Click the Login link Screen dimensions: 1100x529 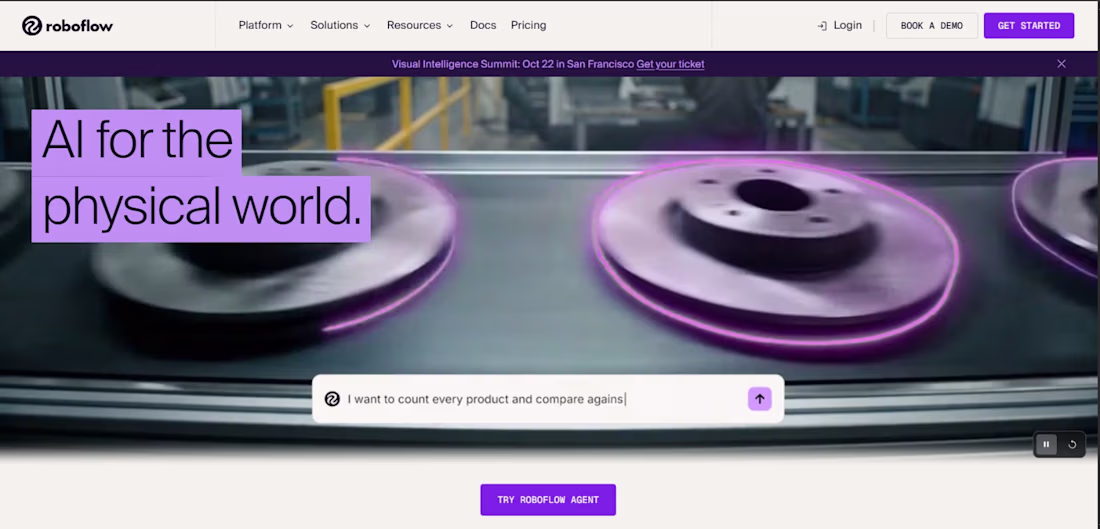tap(847, 25)
